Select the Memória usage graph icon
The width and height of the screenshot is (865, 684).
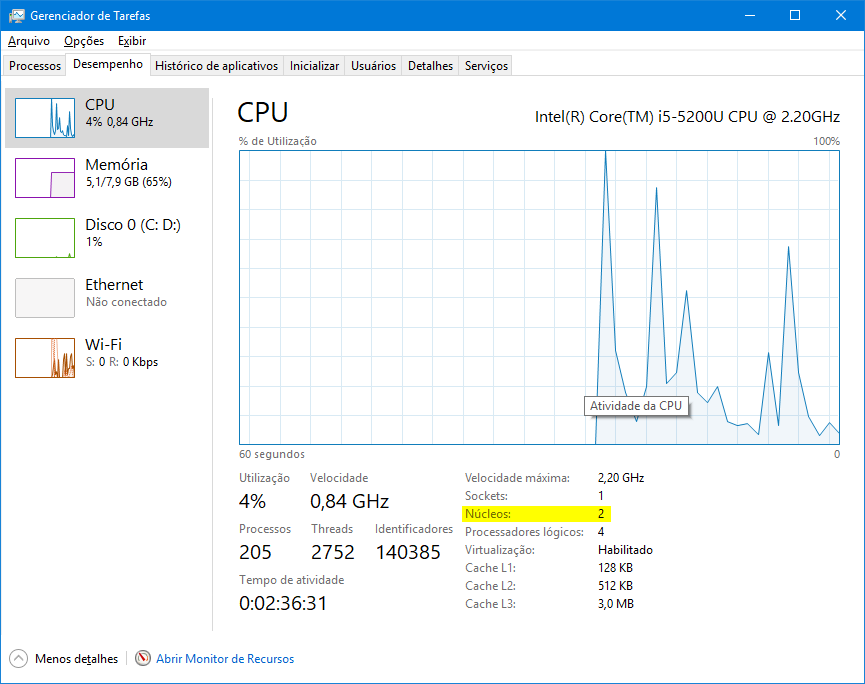(45, 178)
